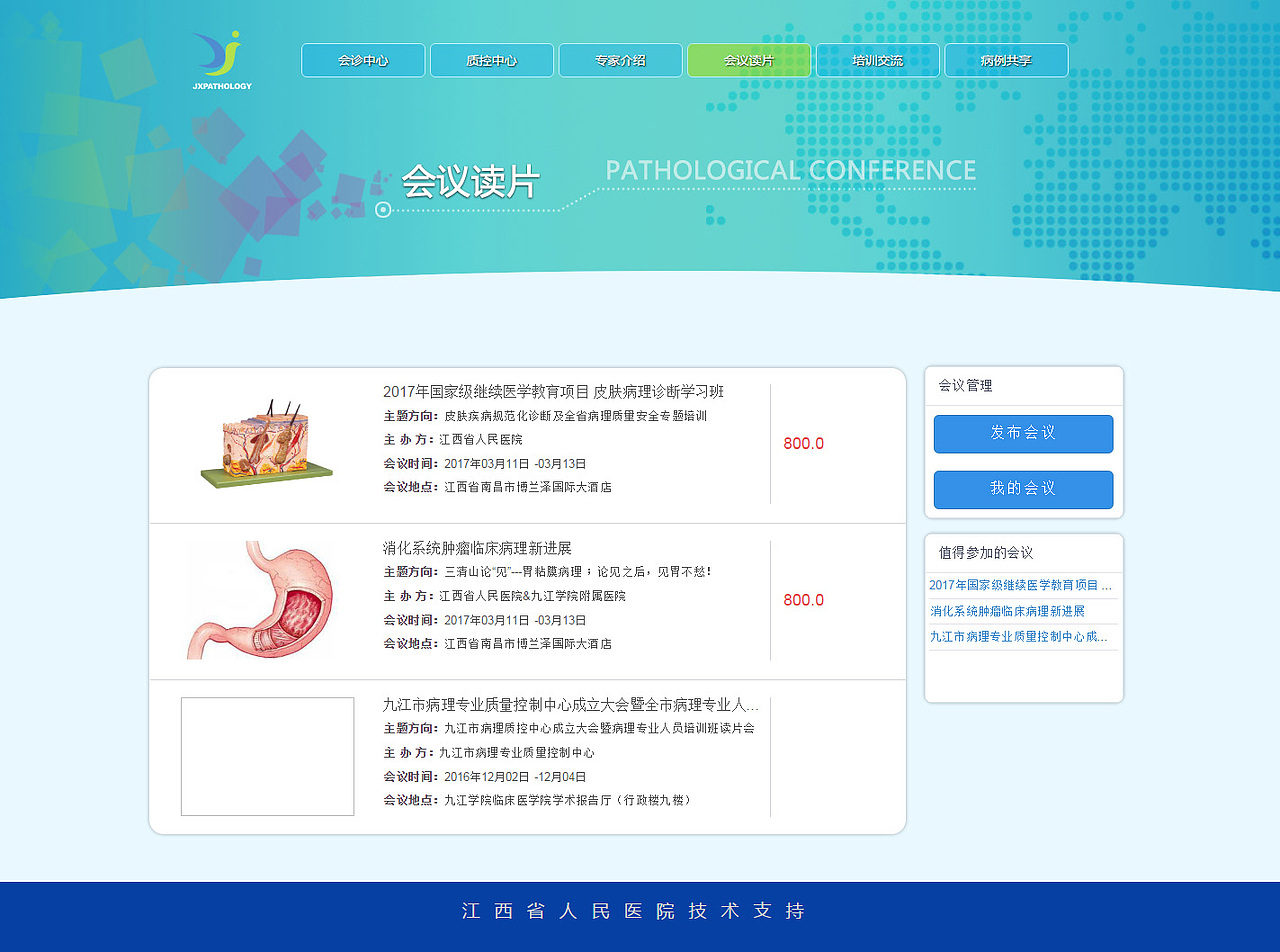Click the 我的会议 button
Image resolution: width=1280 pixels, height=952 pixels.
1023,490
